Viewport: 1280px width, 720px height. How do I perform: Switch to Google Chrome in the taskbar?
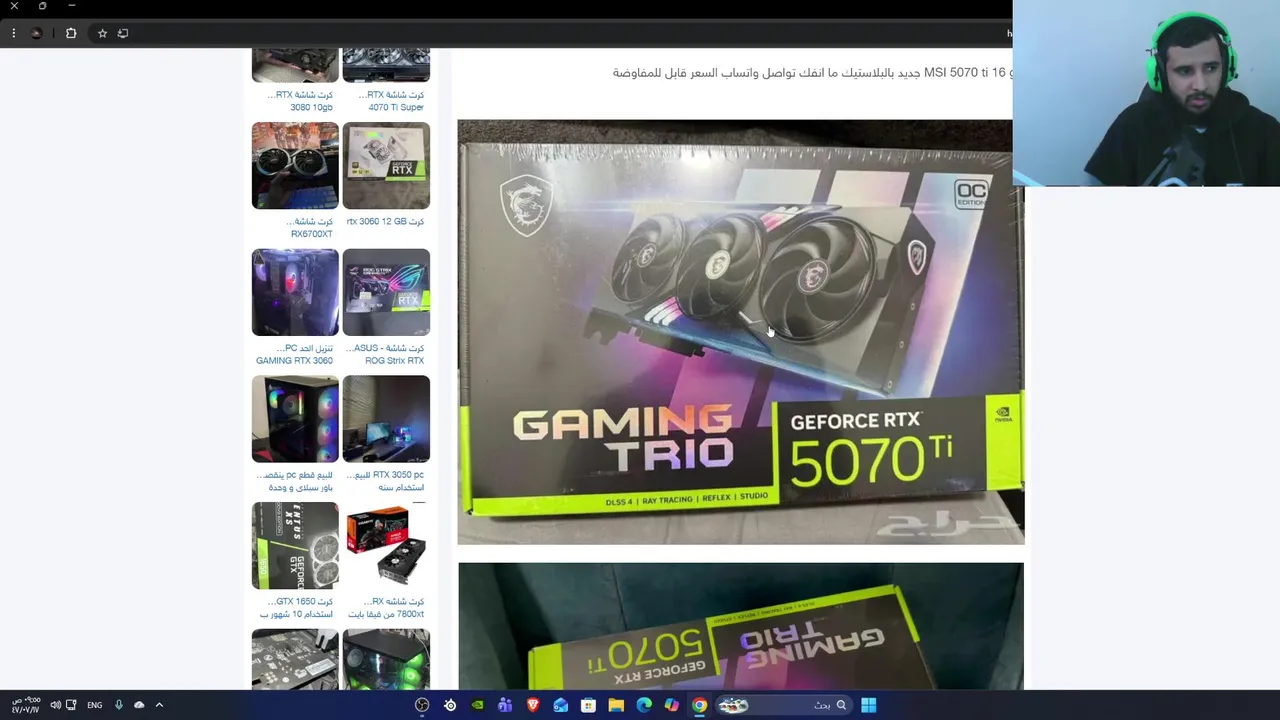point(700,705)
